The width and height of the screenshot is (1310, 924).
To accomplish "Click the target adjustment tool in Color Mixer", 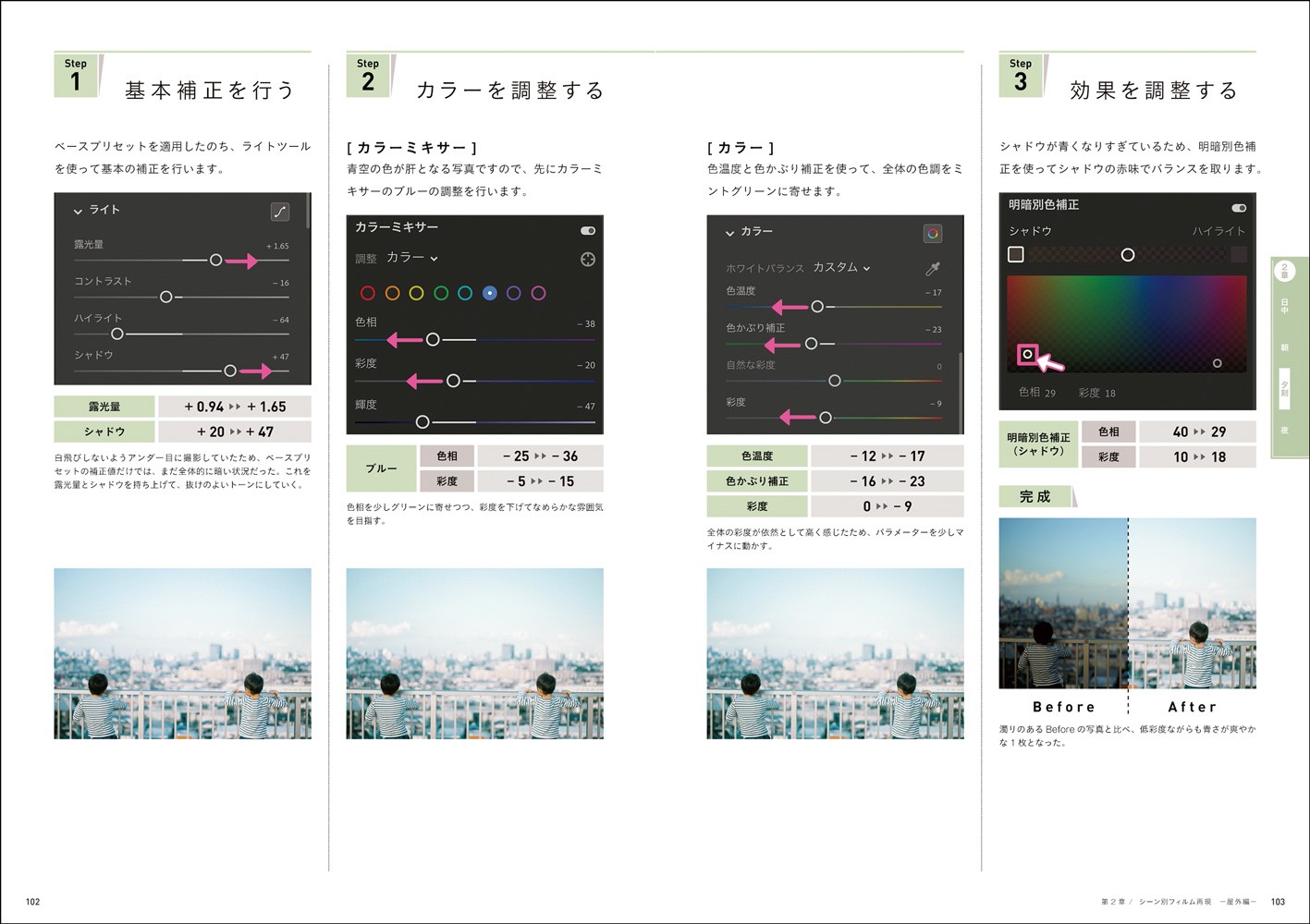I will coord(587,260).
